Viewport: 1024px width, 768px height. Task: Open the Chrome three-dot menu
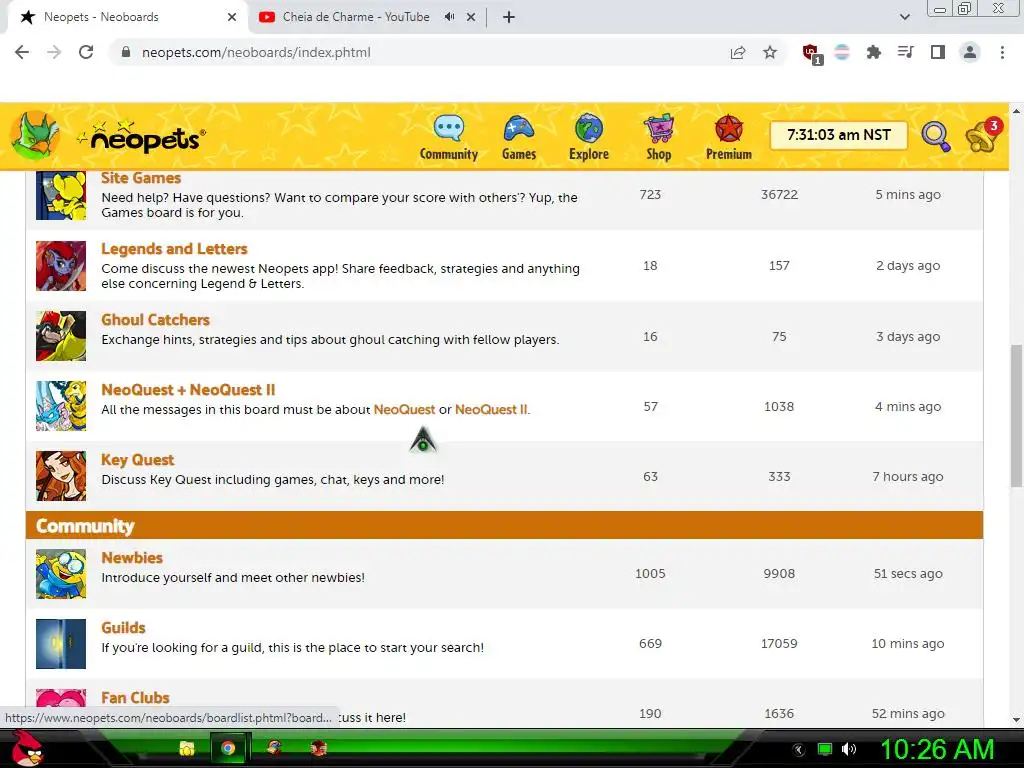(x=1002, y=52)
